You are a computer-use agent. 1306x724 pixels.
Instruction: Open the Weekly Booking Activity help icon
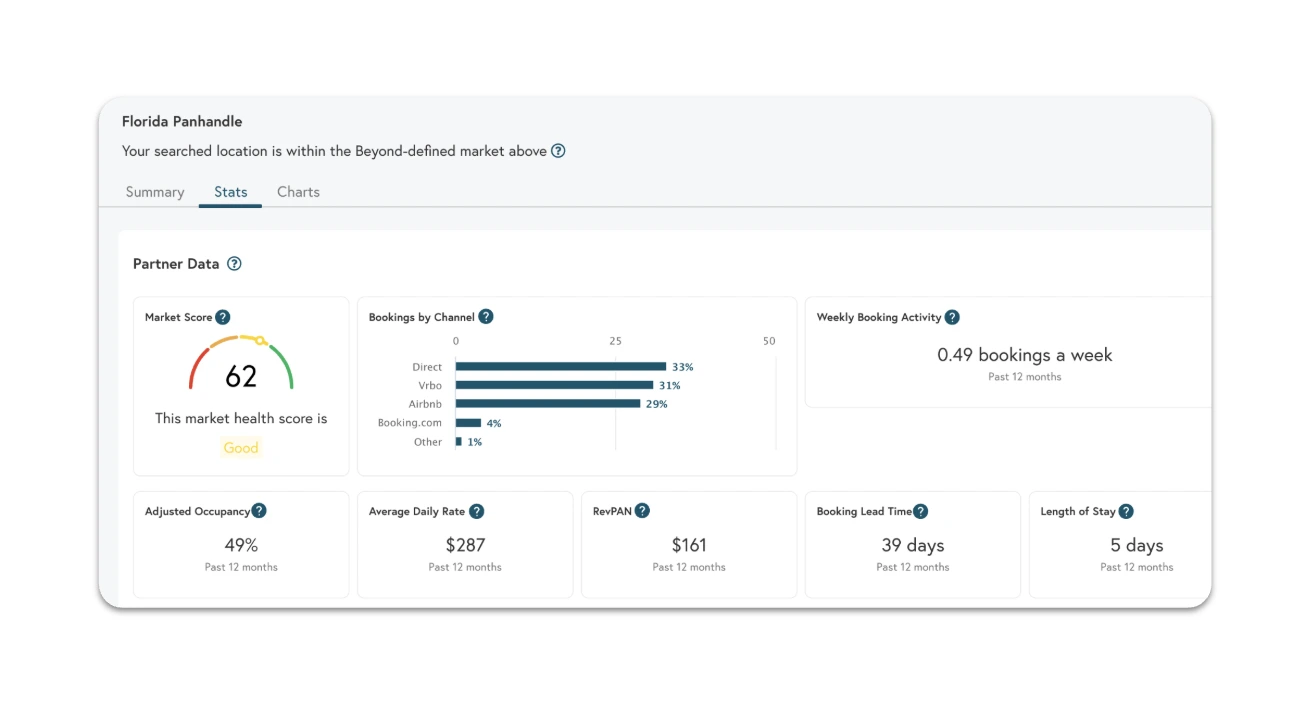(x=950, y=317)
